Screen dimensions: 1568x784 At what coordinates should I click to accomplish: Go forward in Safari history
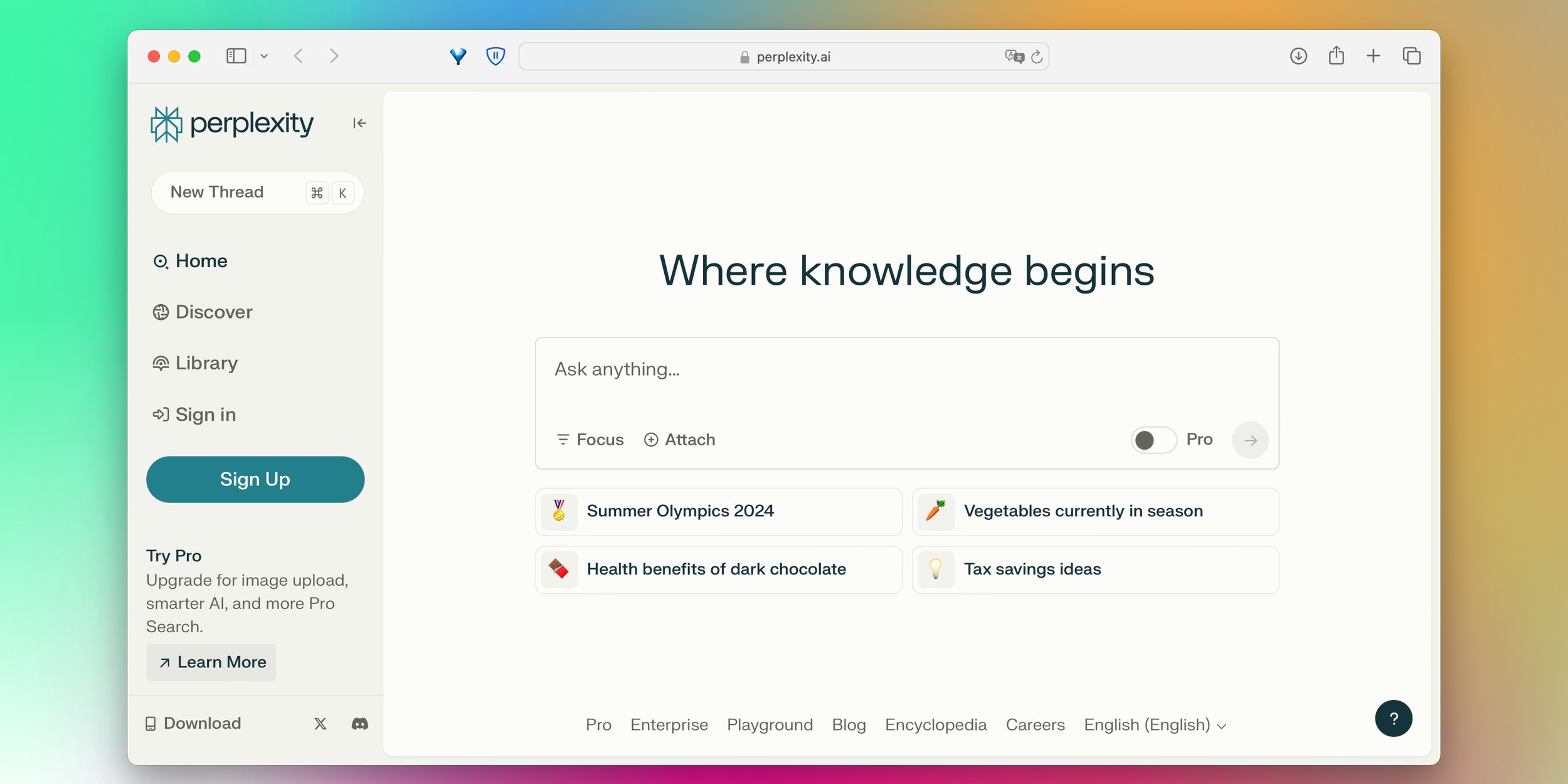[x=334, y=56]
